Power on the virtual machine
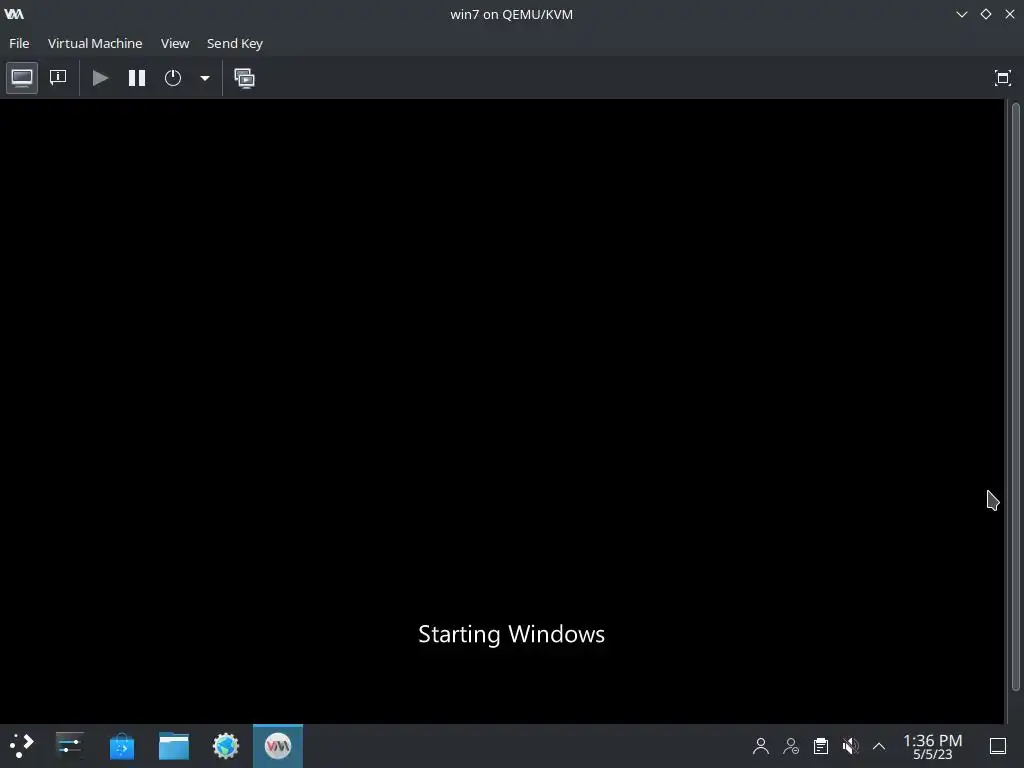Image resolution: width=1024 pixels, height=768 pixels. tap(101, 78)
